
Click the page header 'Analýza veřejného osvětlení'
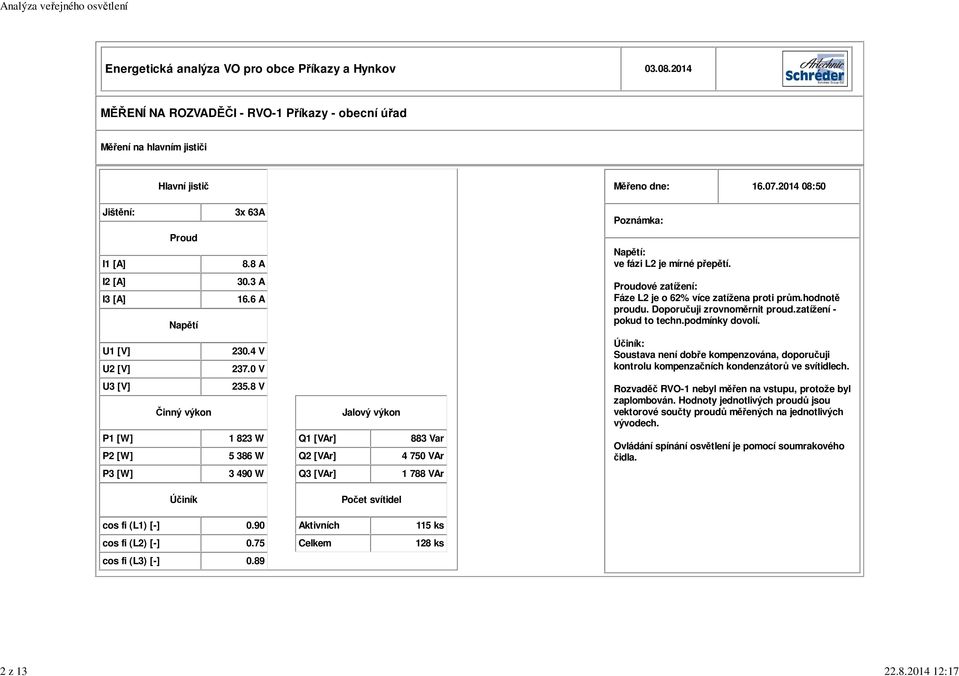(64, 6)
